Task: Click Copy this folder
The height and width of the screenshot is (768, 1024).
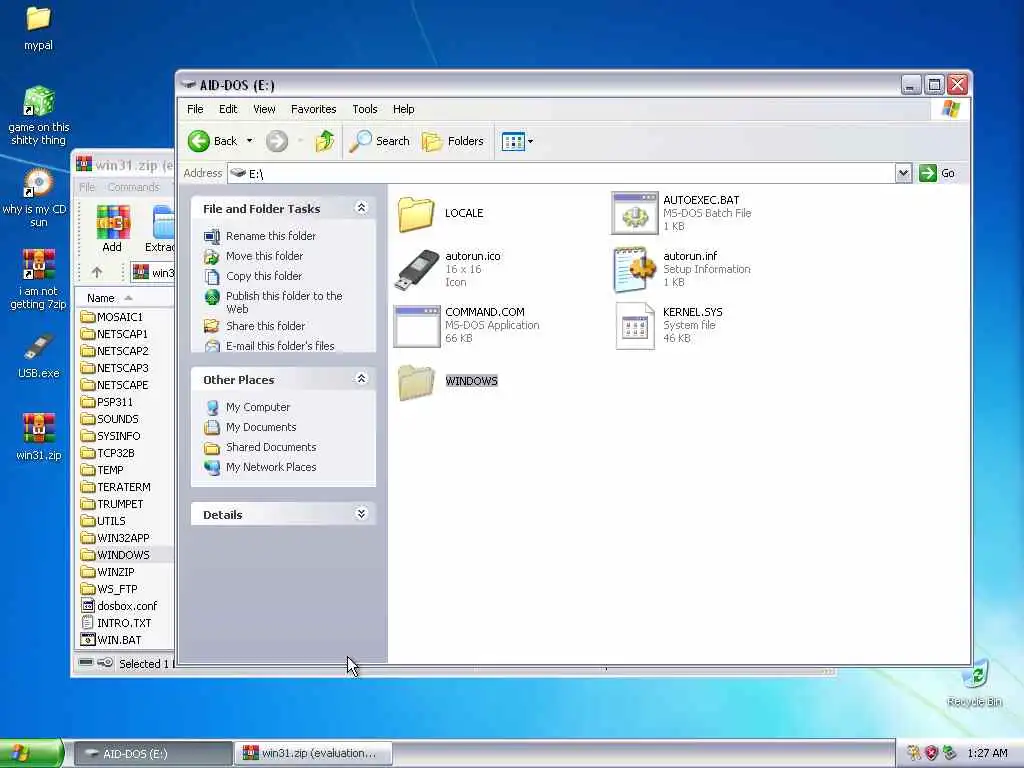Action: (x=264, y=276)
